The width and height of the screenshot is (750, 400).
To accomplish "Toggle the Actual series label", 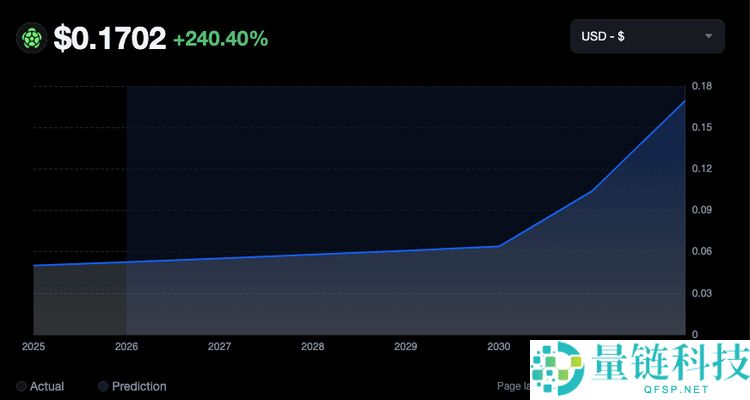I will (47, 386).
